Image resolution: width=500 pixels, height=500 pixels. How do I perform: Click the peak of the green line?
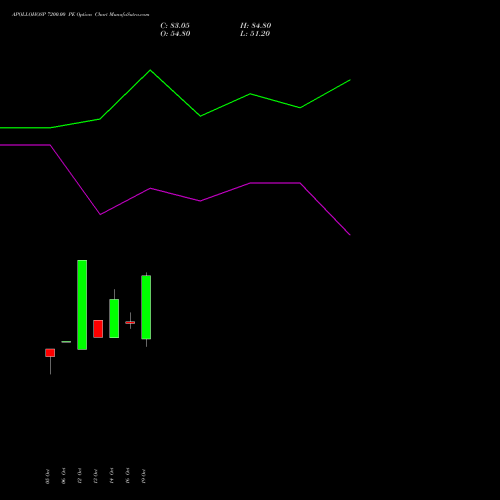click(x=150, y=70)
